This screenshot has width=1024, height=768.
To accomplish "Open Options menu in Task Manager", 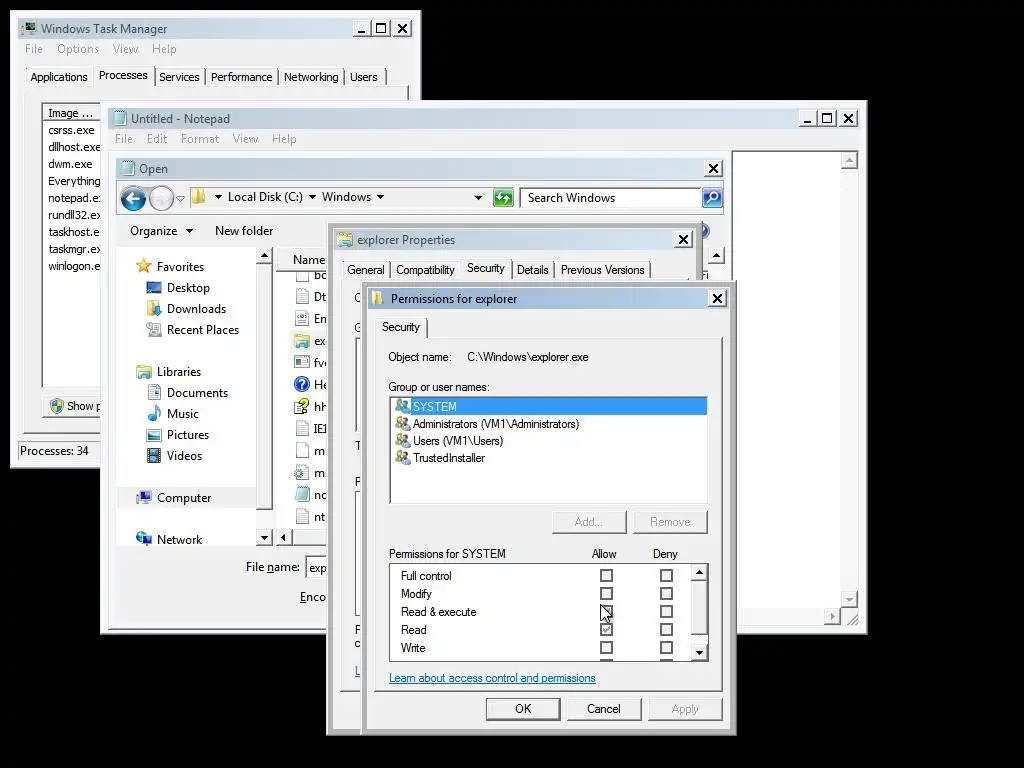I will 78,49.
